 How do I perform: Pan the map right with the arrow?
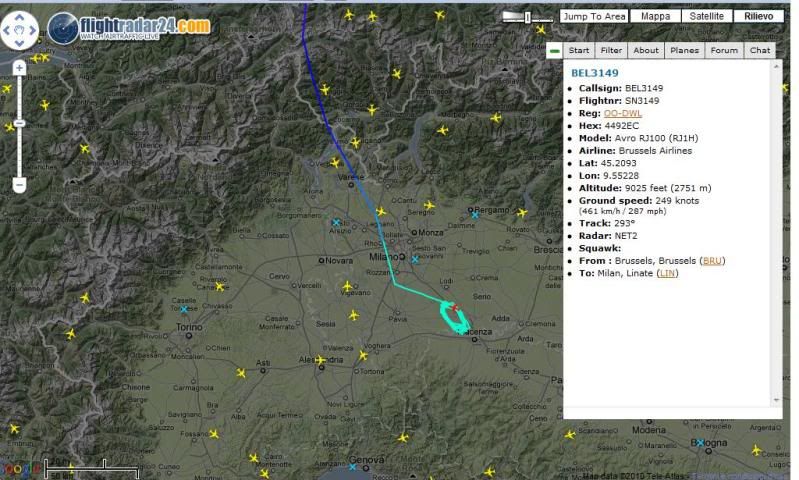point(32,31)
